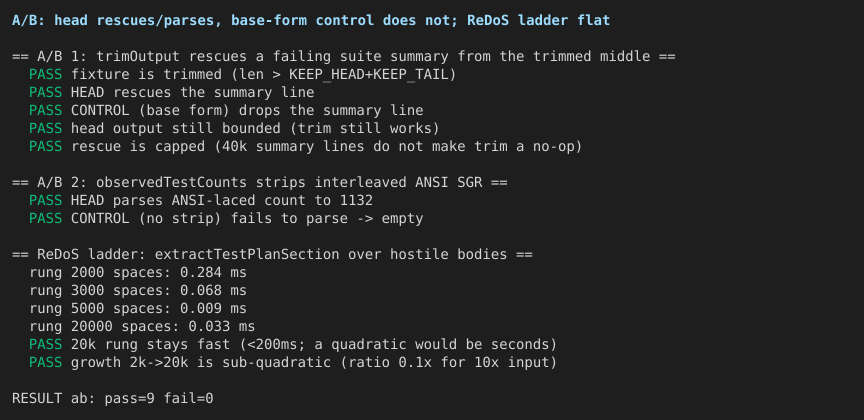Screen dimensions: 864x420
Task: Click the 'RESULT ab: pass=9 fail=0' line
Action: (x=112, y=399)
